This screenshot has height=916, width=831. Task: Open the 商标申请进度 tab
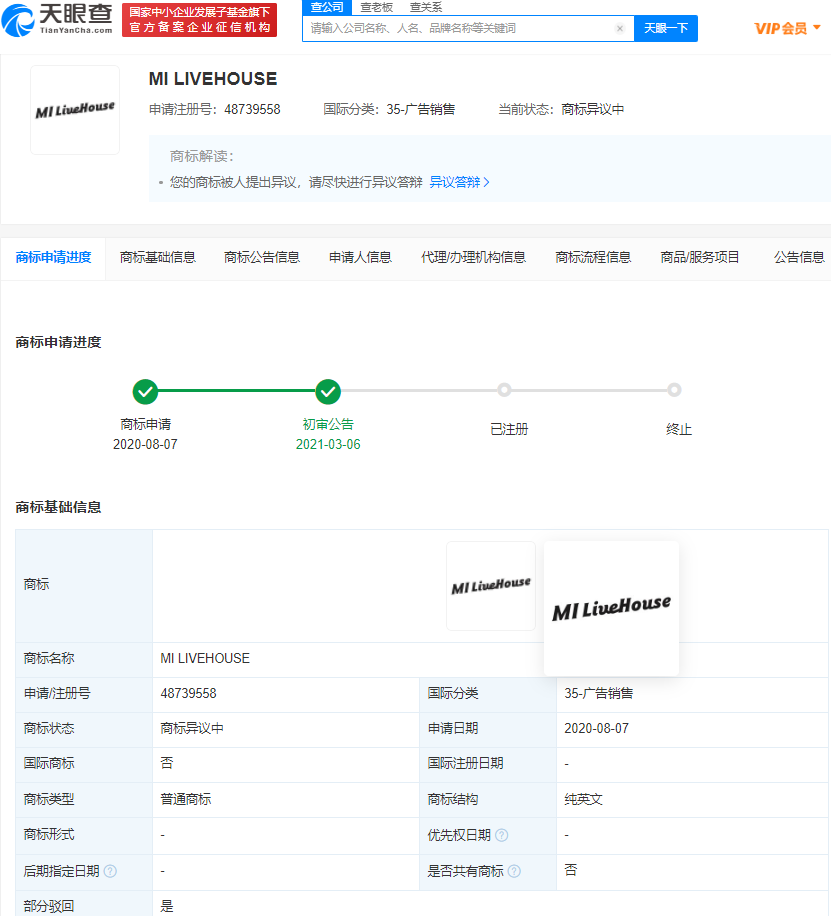pyautogui.click(x=53, y=258)
